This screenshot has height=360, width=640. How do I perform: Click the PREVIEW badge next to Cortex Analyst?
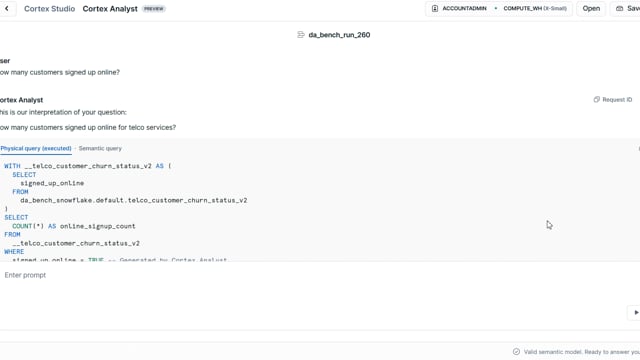click(x=153, y=9)
